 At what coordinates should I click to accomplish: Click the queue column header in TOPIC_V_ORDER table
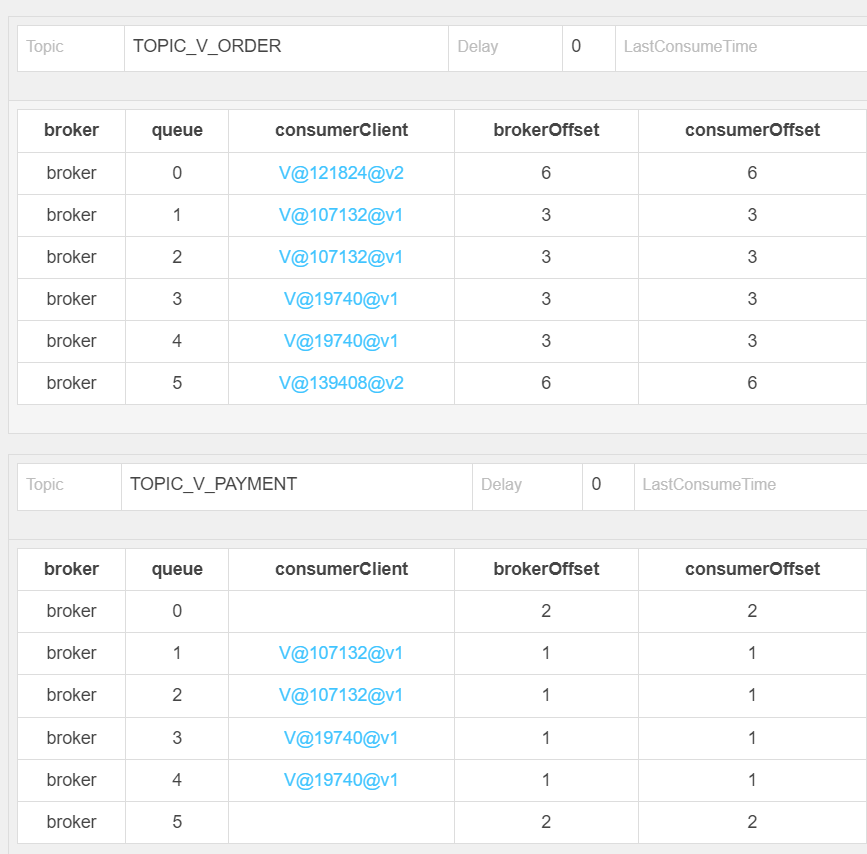click(177, 130)
